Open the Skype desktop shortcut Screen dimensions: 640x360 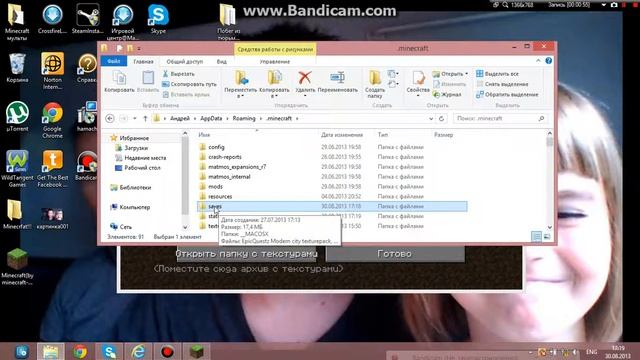158,19
